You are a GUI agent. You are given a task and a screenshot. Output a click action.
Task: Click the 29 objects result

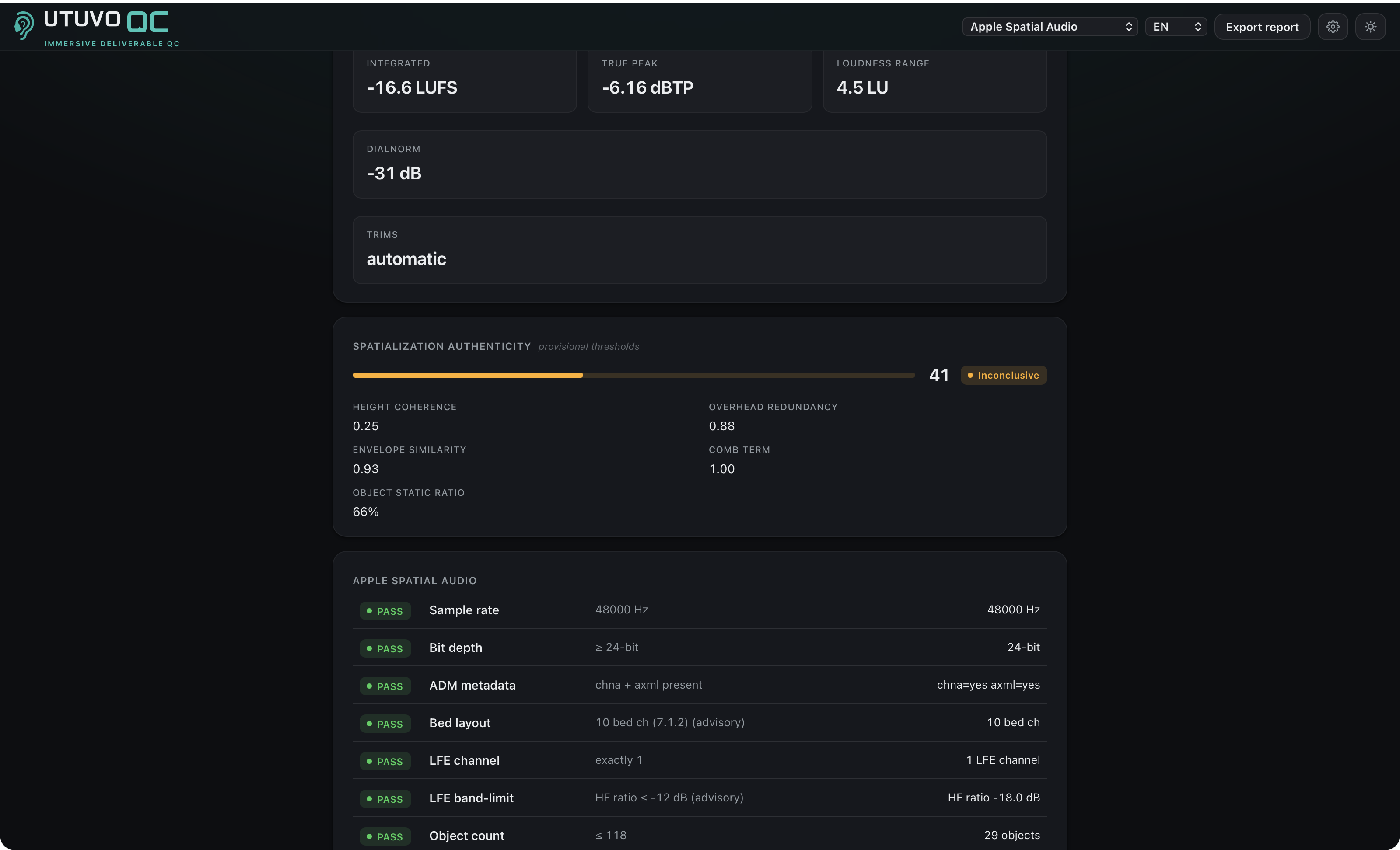tap(1011, 835)
